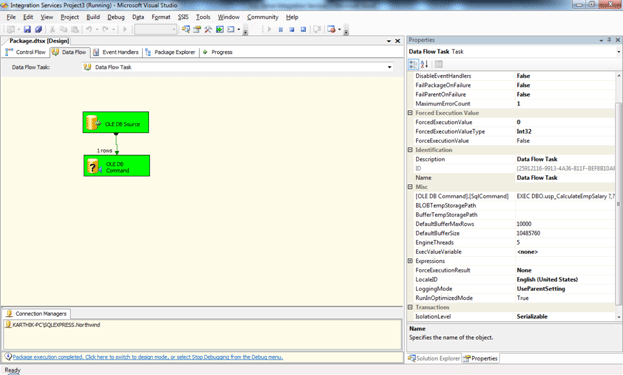Expand the Expressions property node

(x=410, y=261)
